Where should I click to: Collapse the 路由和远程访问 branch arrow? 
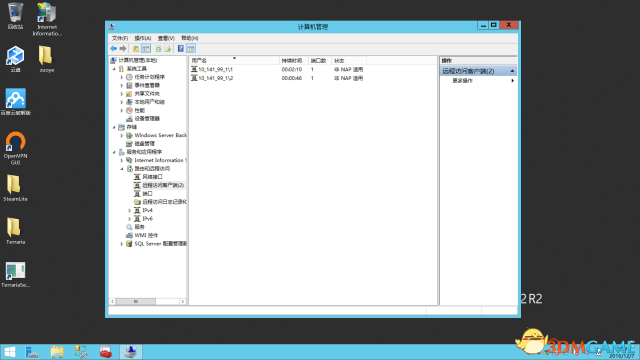coord(122,169)
